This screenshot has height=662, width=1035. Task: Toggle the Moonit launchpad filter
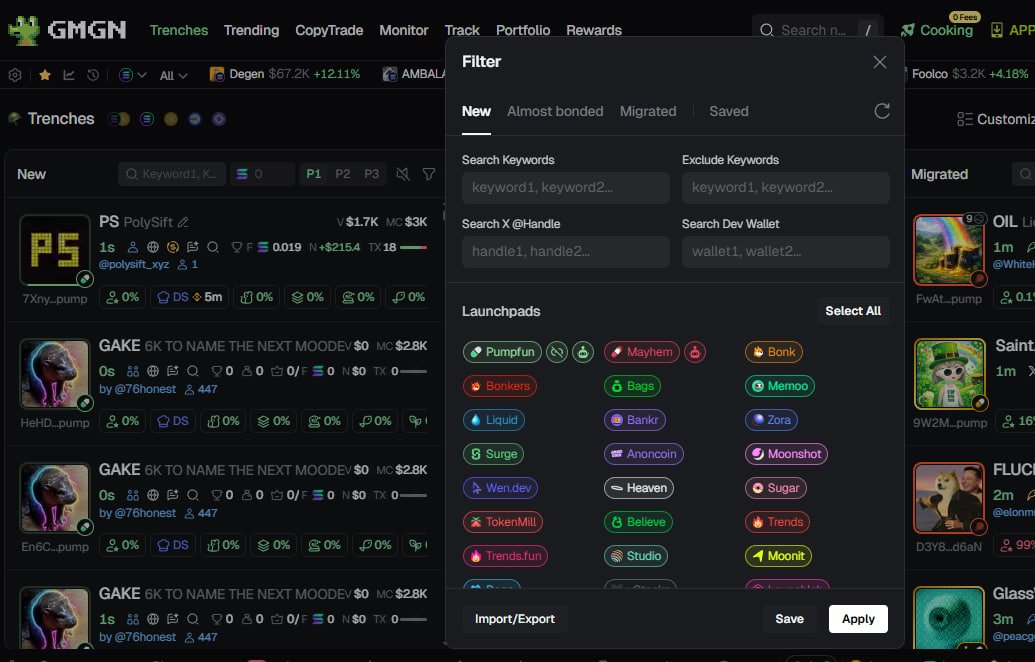(778, 556)
